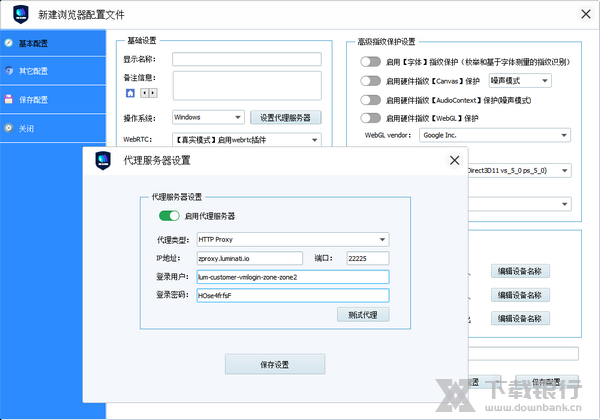Enable WebGL hardware fingerprint protection toggle
The height and width of the screenshot is (420, 600).
pyautogui.click(x=370, y=118)
